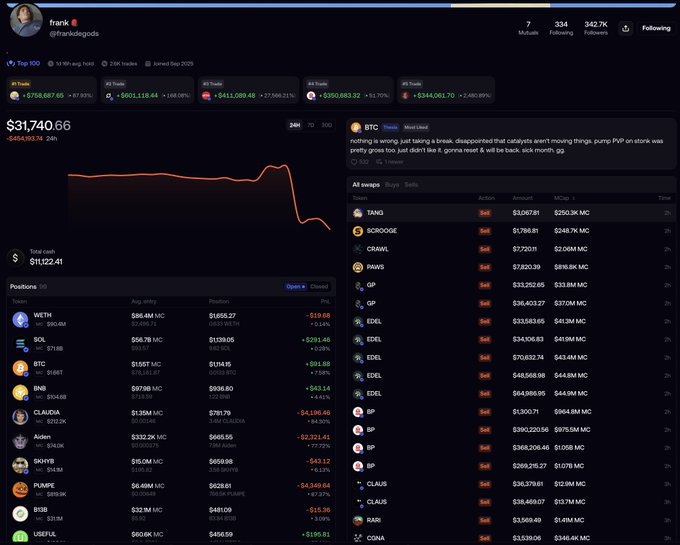
Task: Click the Aiden token icon
Action: tap(20, 441)
